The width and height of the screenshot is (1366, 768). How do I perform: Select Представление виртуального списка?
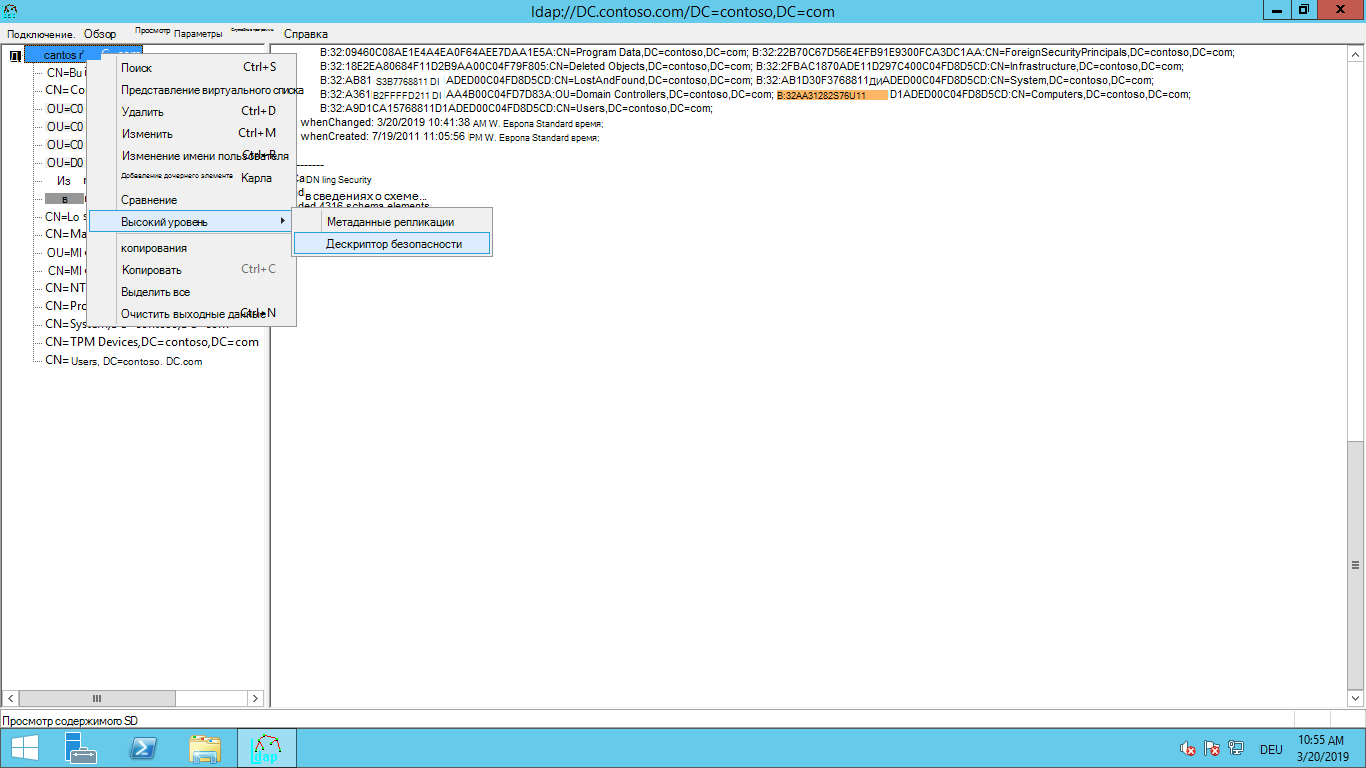coord(192,89)
